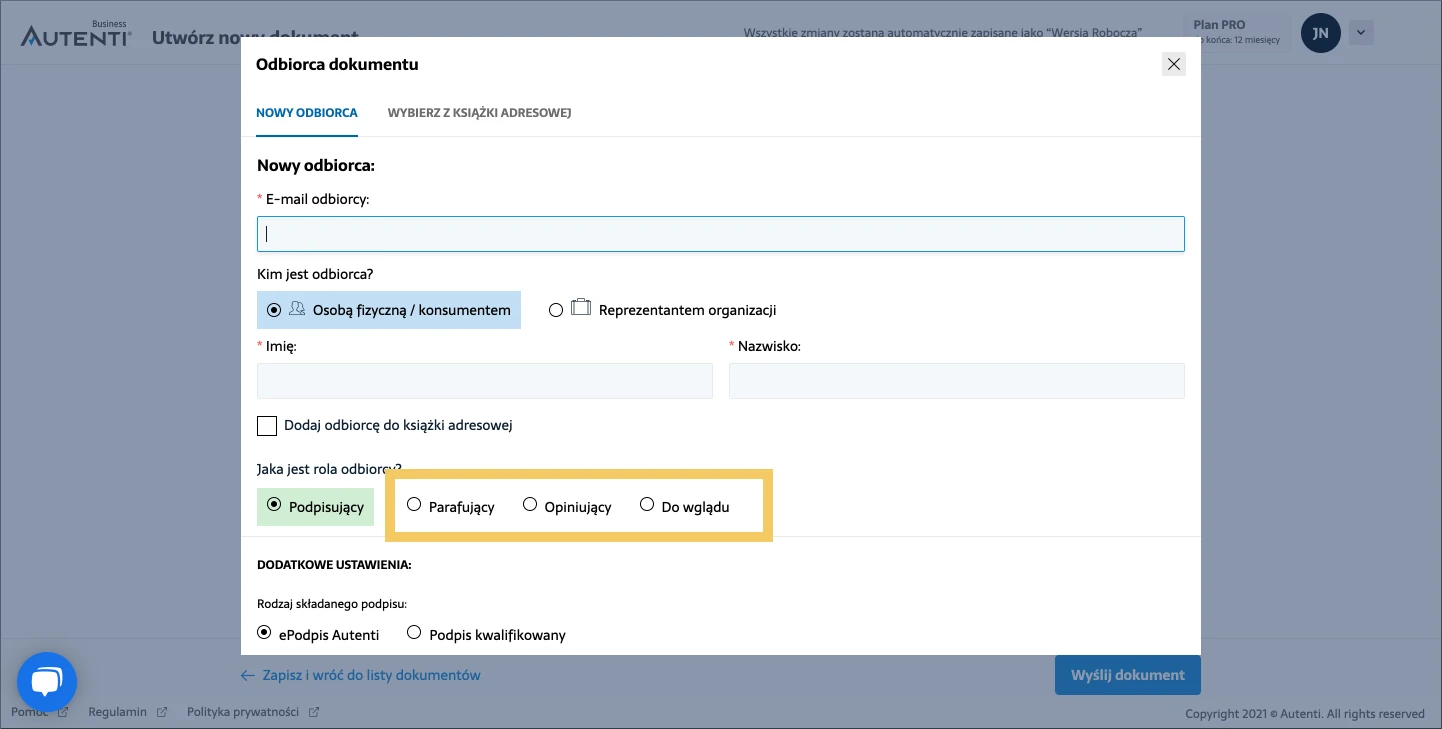Open the chat support bubble
The height and width of the screenshot is (729, 1442).
tap(47, 683)
